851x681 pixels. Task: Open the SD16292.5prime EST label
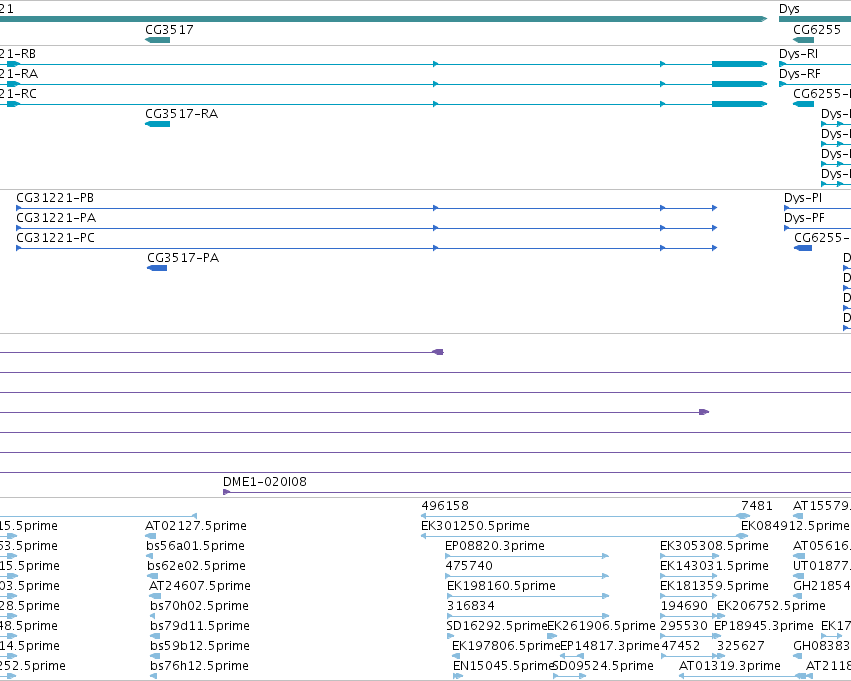(x=497, y=626)
